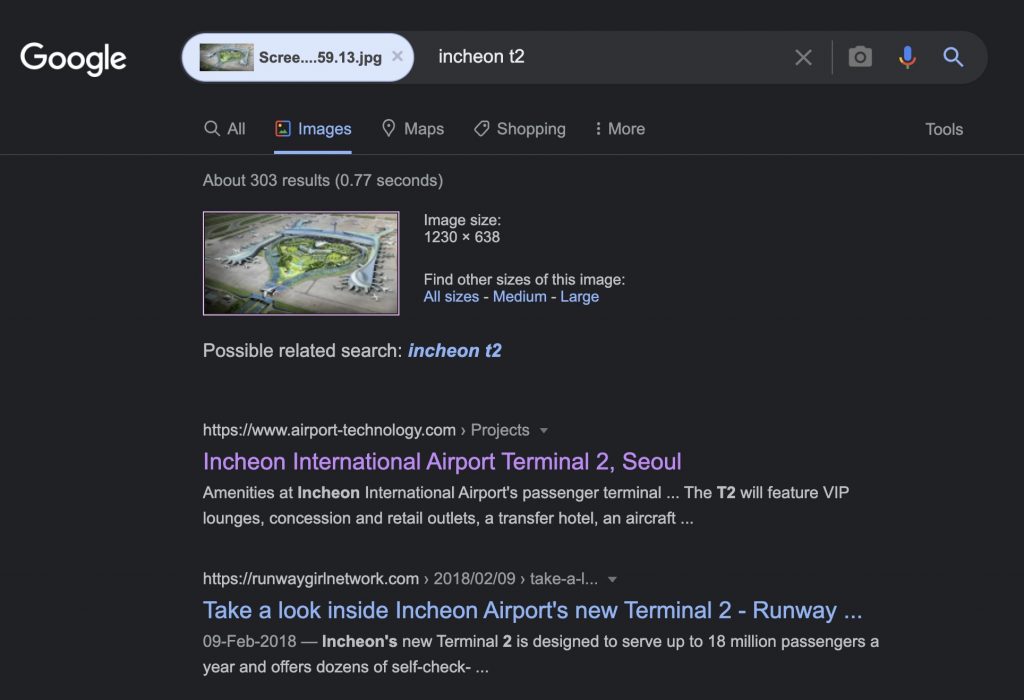
Task: Clear the search box text
Action: click(x=803, y=57)
